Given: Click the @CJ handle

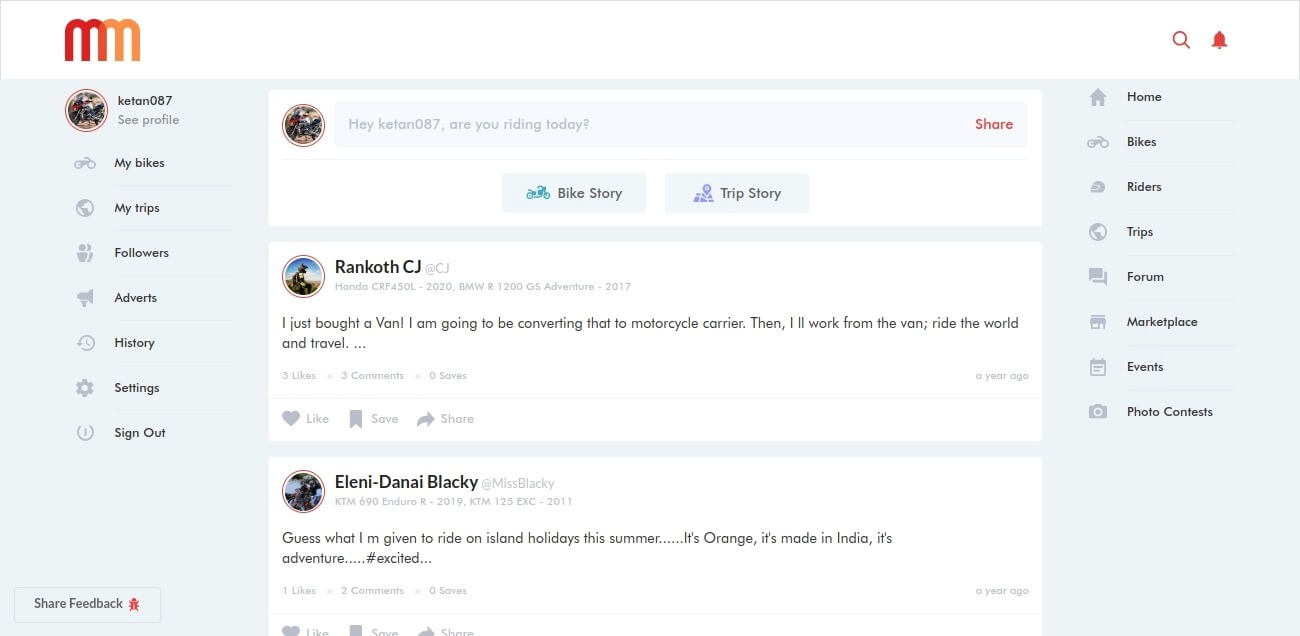Looking at the screenshot, I should pyautogui.click(x=437, y=269).
